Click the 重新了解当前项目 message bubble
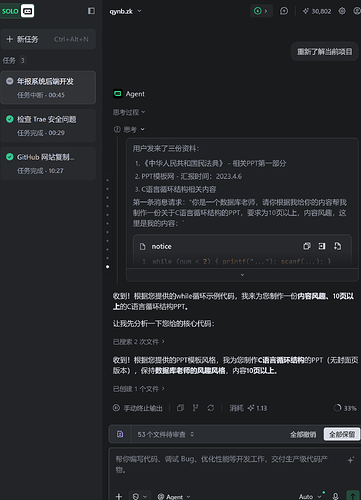Screen dimensions: 361x500 tap(325, 52)
